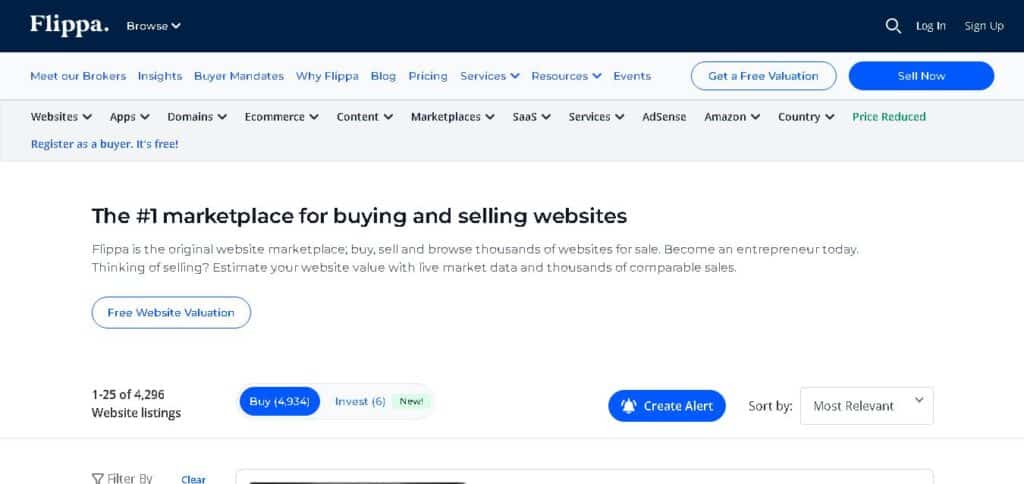Click the Free Website Valuation button
This screenshot has height=484, width=1024.
(x=171, y=312)
